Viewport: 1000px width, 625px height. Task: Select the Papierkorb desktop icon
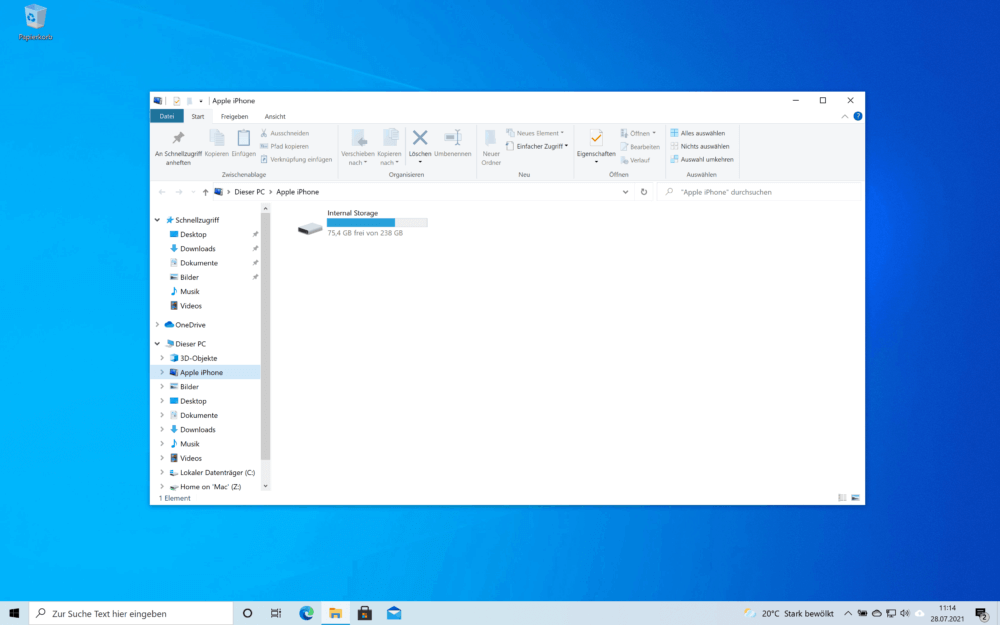point(36,22)
